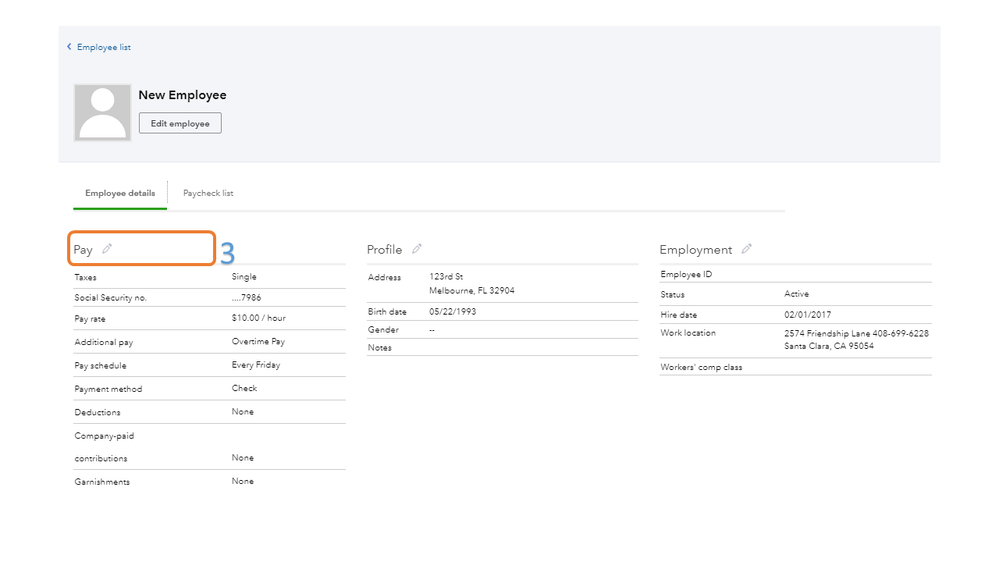The width and height of the screenshot is (999, 562).
Task: Click the Check payment method value
Action: pos(244,388)
